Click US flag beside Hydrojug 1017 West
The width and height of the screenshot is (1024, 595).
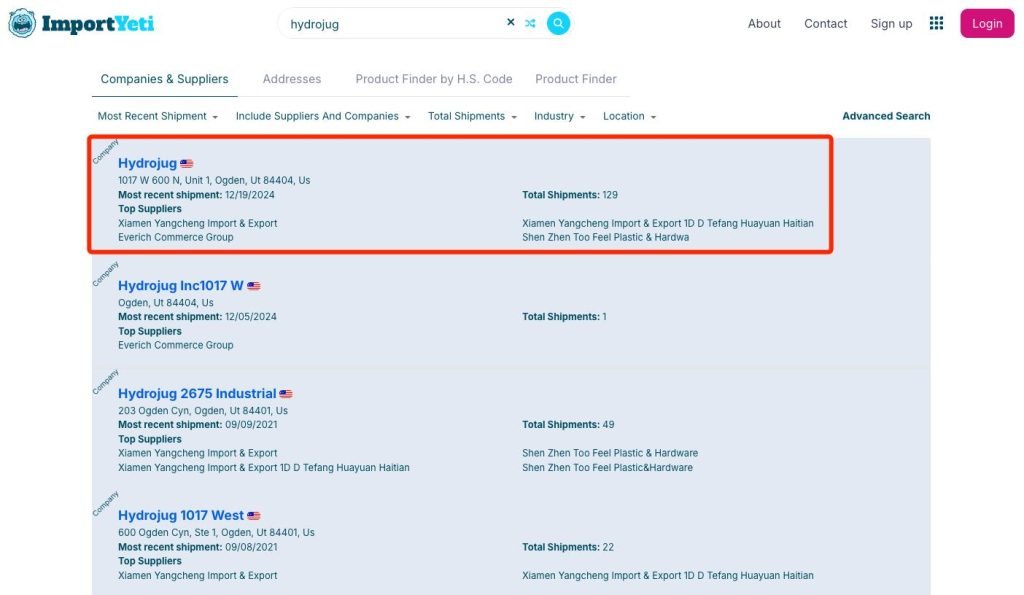pyautogui.click(x=254, y=516)
